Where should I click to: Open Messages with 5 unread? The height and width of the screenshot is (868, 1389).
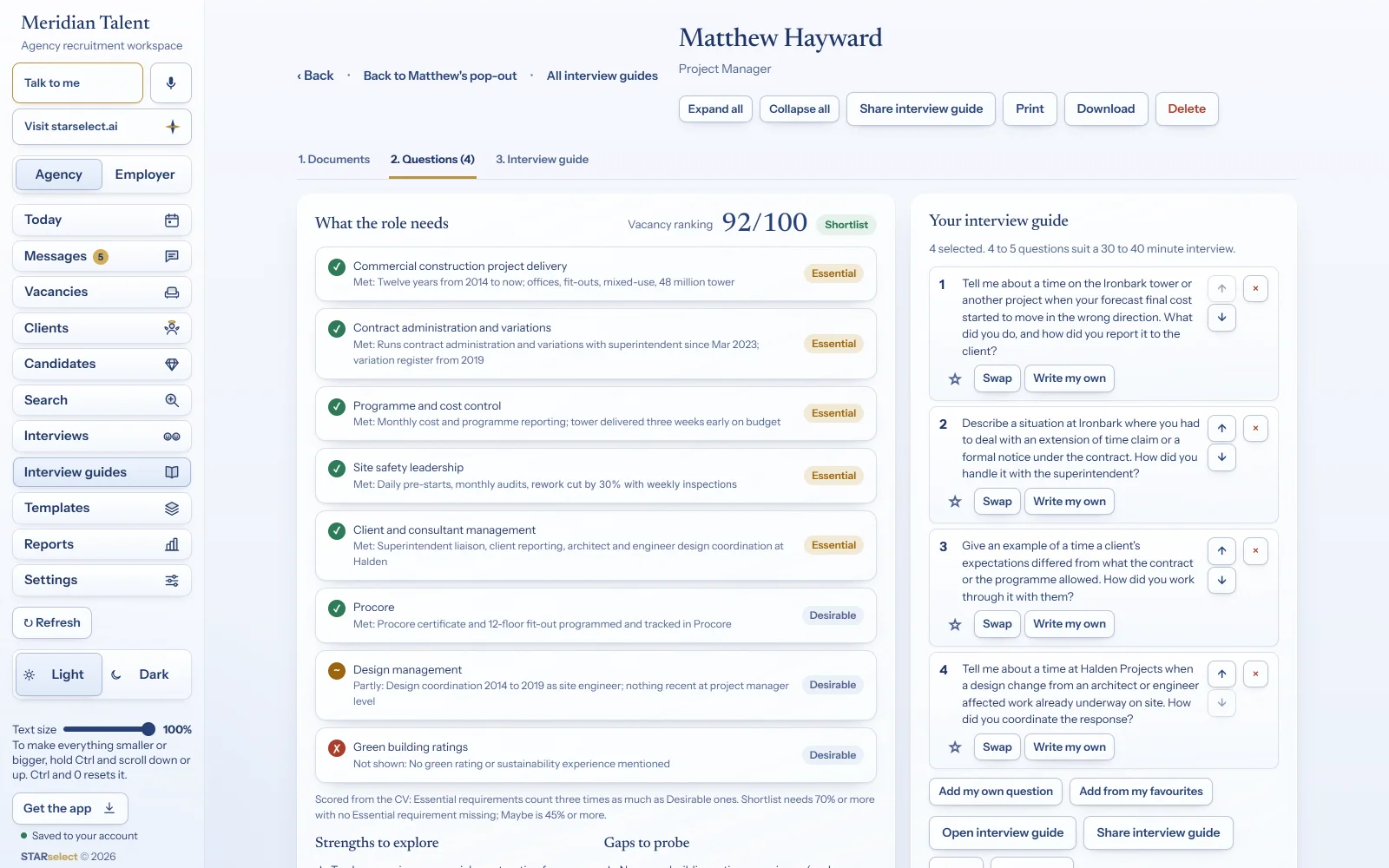[x=102, y=256]
